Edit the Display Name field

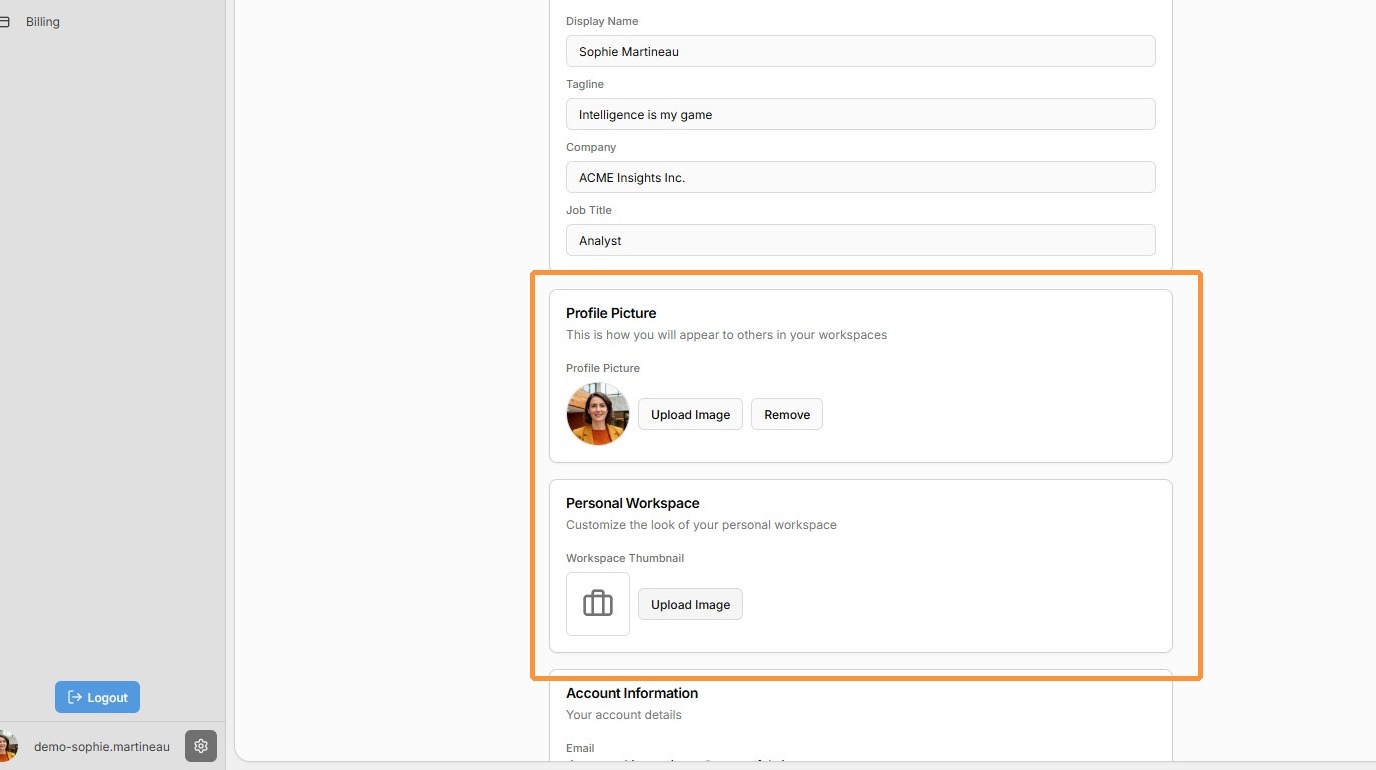pos(861,51)
